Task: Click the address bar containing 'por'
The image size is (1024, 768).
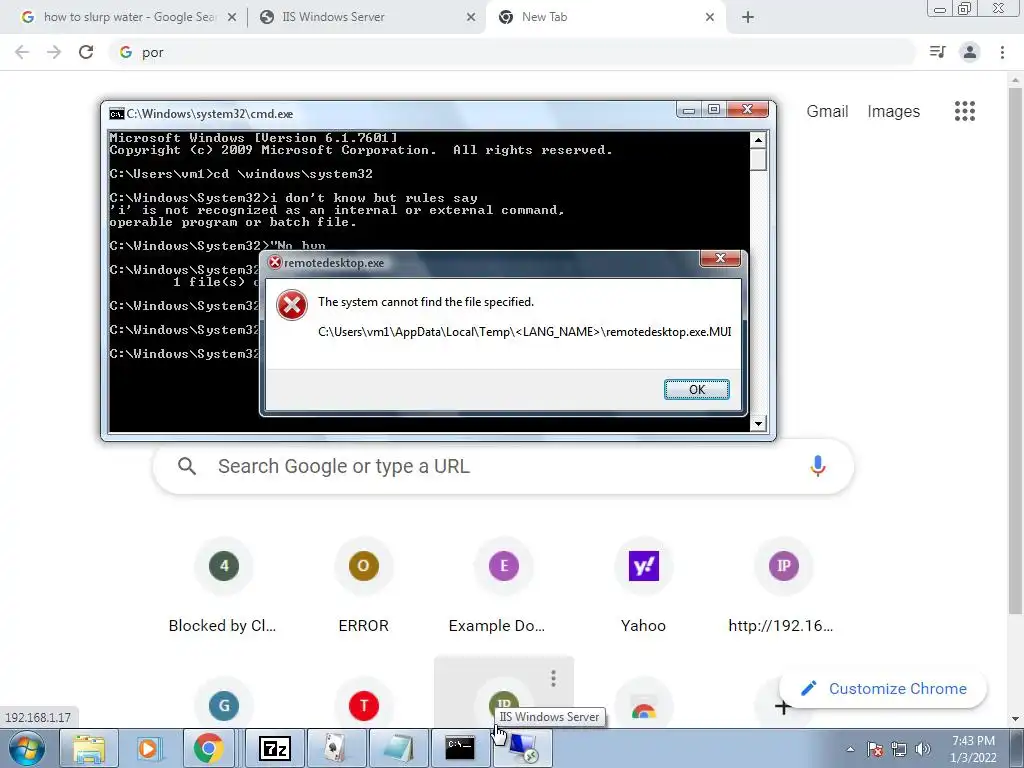Action: [x=512, y=52]
